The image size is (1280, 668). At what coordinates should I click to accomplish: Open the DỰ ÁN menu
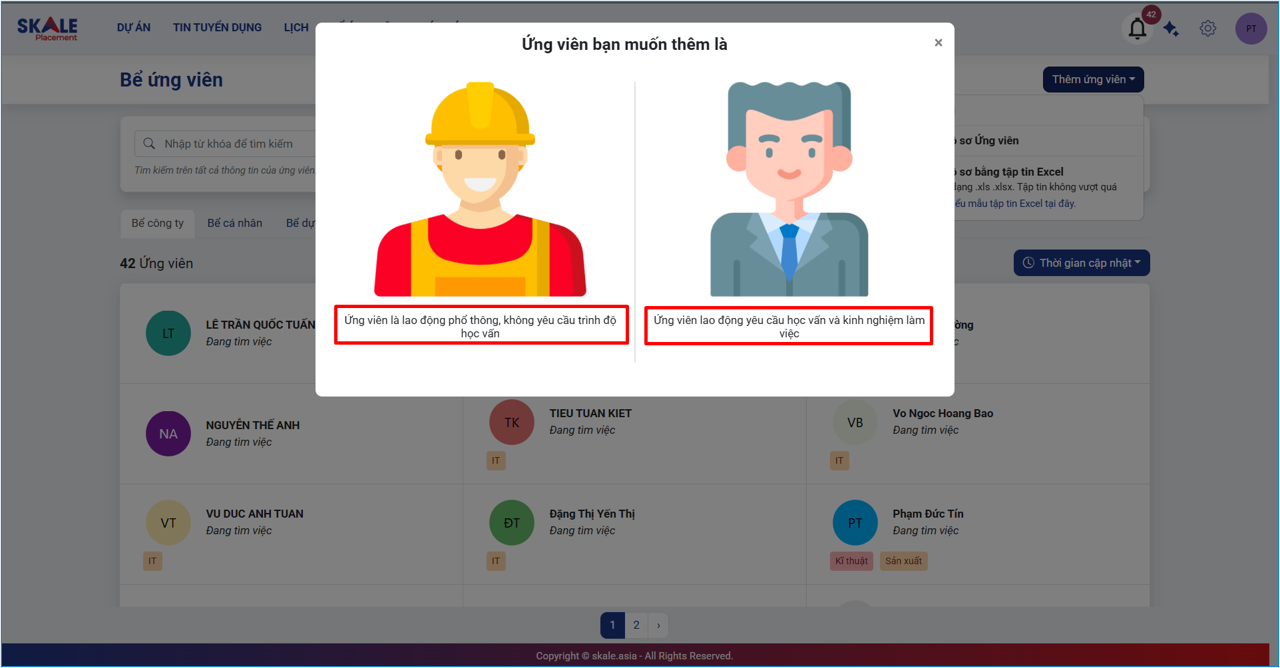(134, 28)
